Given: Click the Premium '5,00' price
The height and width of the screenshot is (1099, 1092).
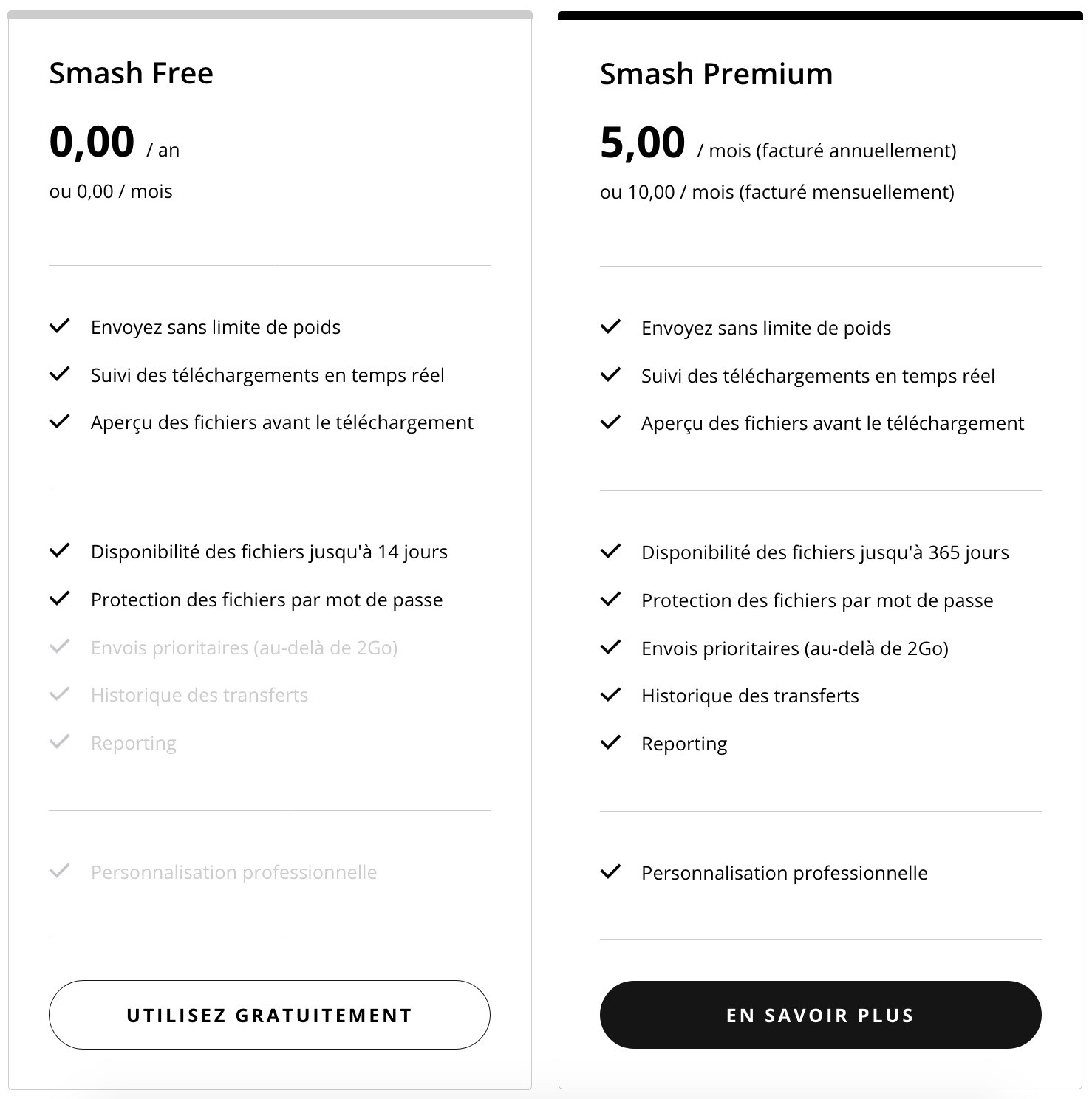Looking at the screenshot, I should pyautogui.click(x=642, y=143).
